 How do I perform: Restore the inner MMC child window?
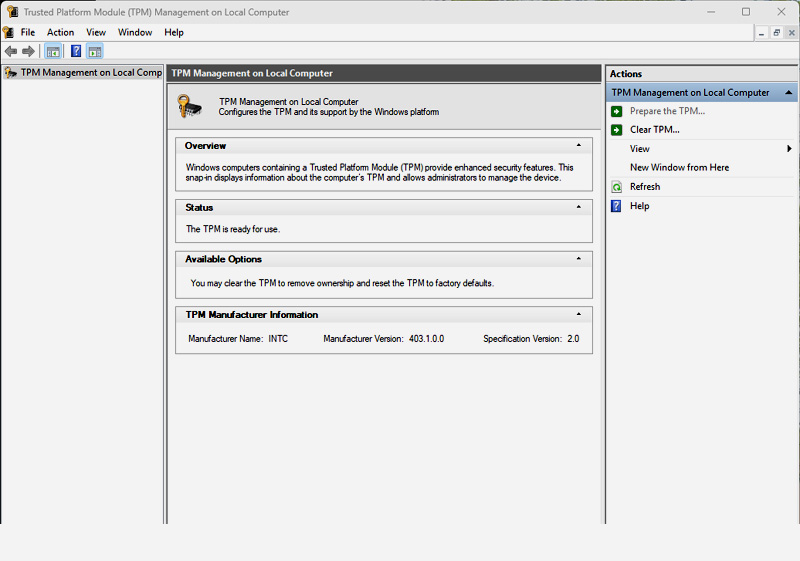(x=777, y=33)
